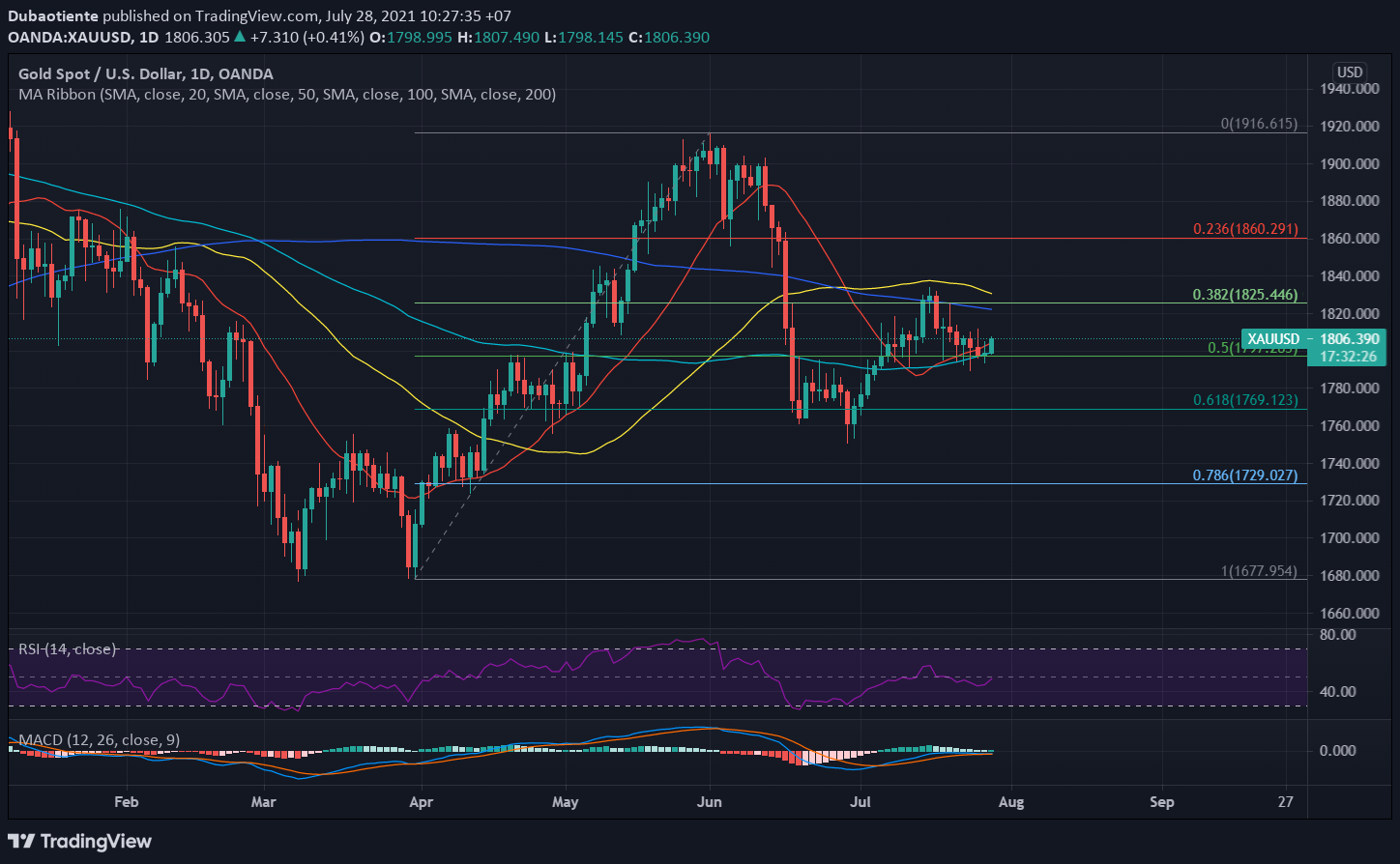Click the Dubaotiente publisher name
Viewport: 1400px width, 864px height.
(x=52, y=16)
